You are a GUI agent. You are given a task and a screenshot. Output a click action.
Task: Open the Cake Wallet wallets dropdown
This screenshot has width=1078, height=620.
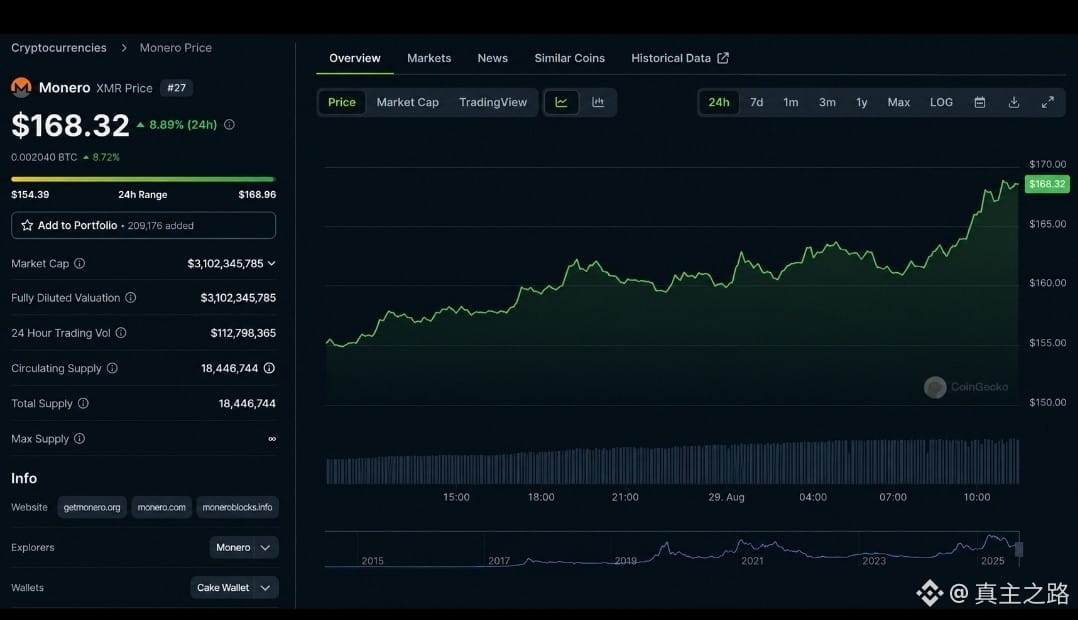[234, 588]
